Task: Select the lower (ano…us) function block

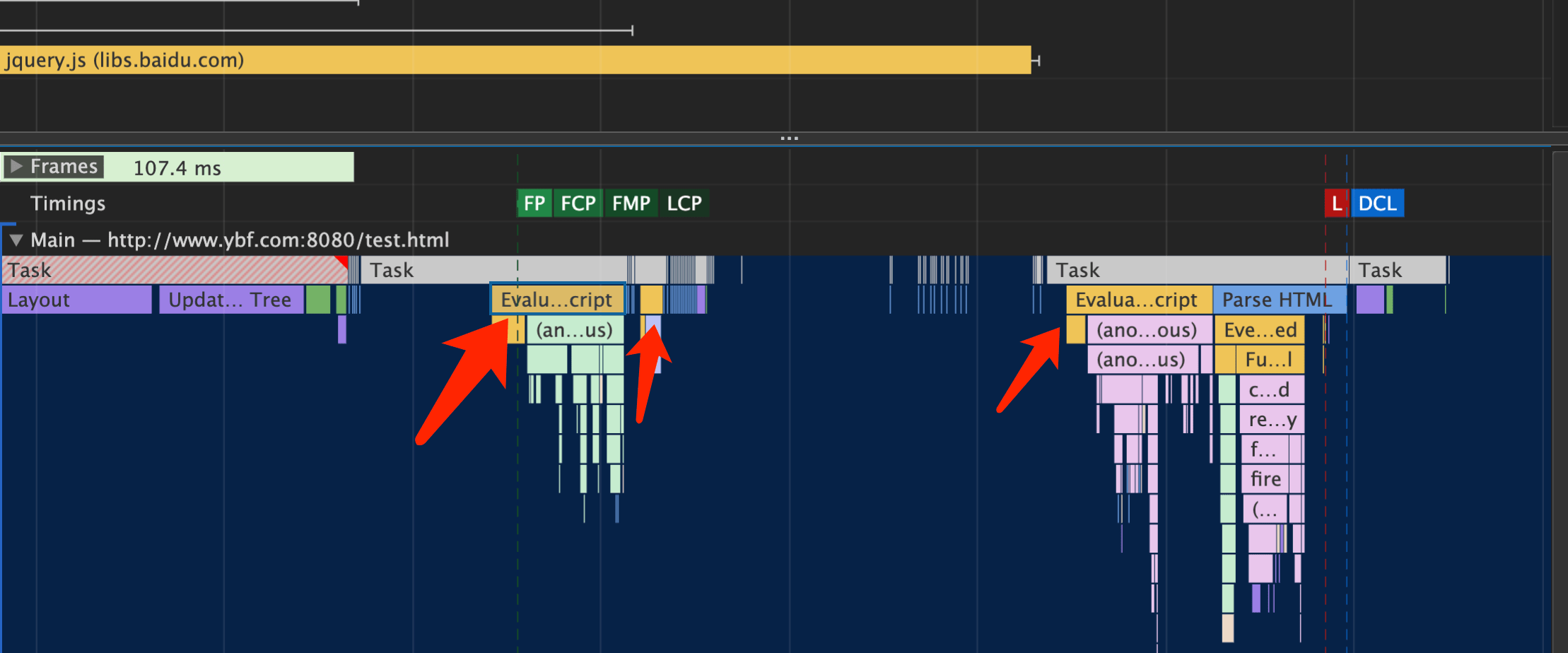Action: 1142,360
